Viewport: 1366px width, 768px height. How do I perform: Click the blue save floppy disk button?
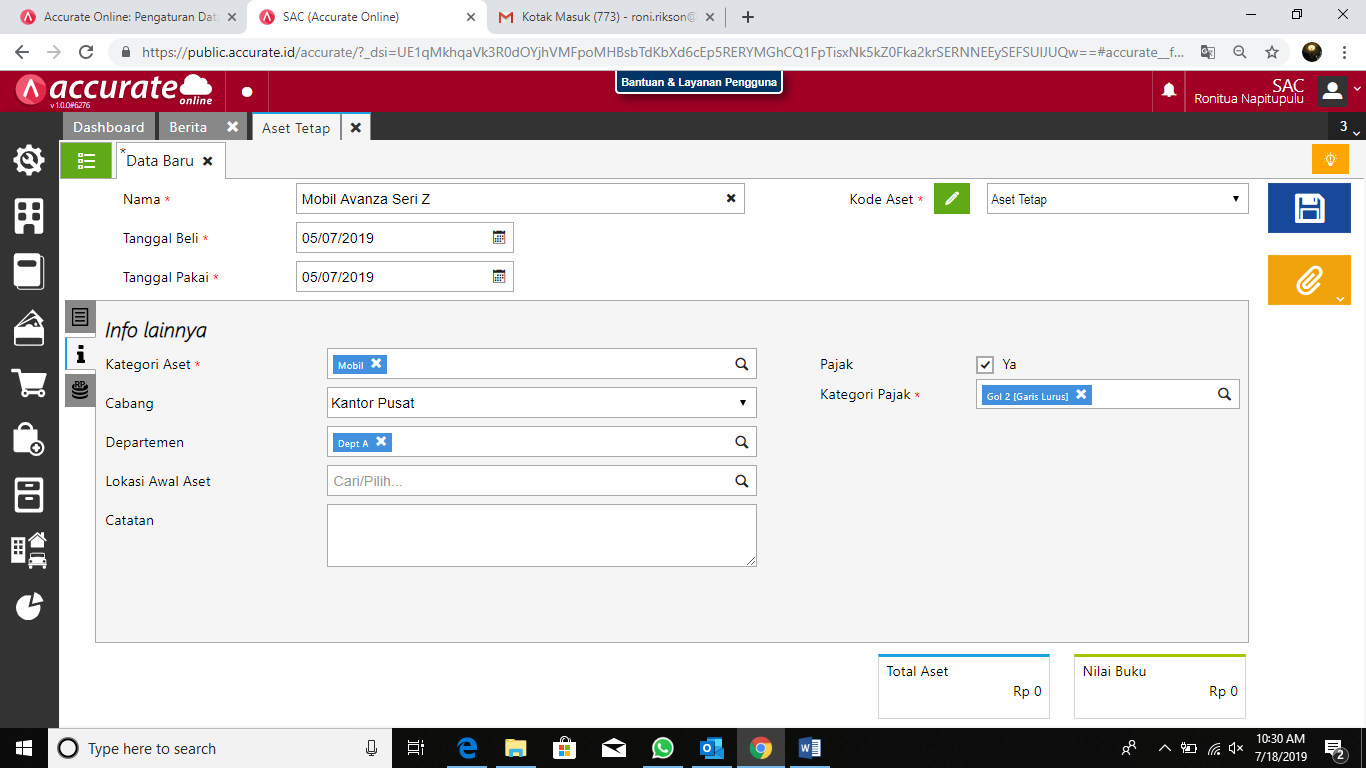coord(1309,208)
